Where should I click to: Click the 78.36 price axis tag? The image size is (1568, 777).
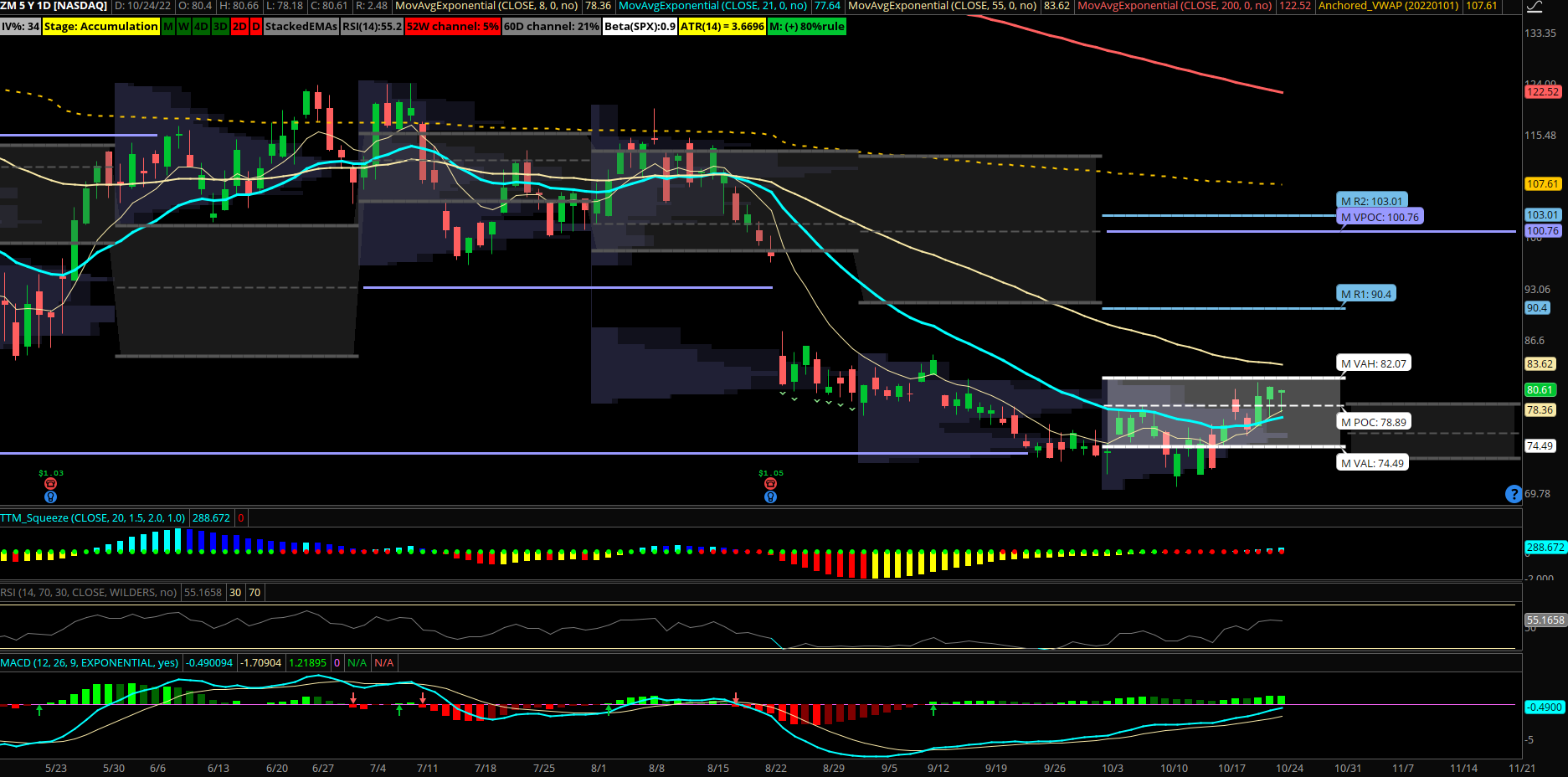(x=1540, y=410)
